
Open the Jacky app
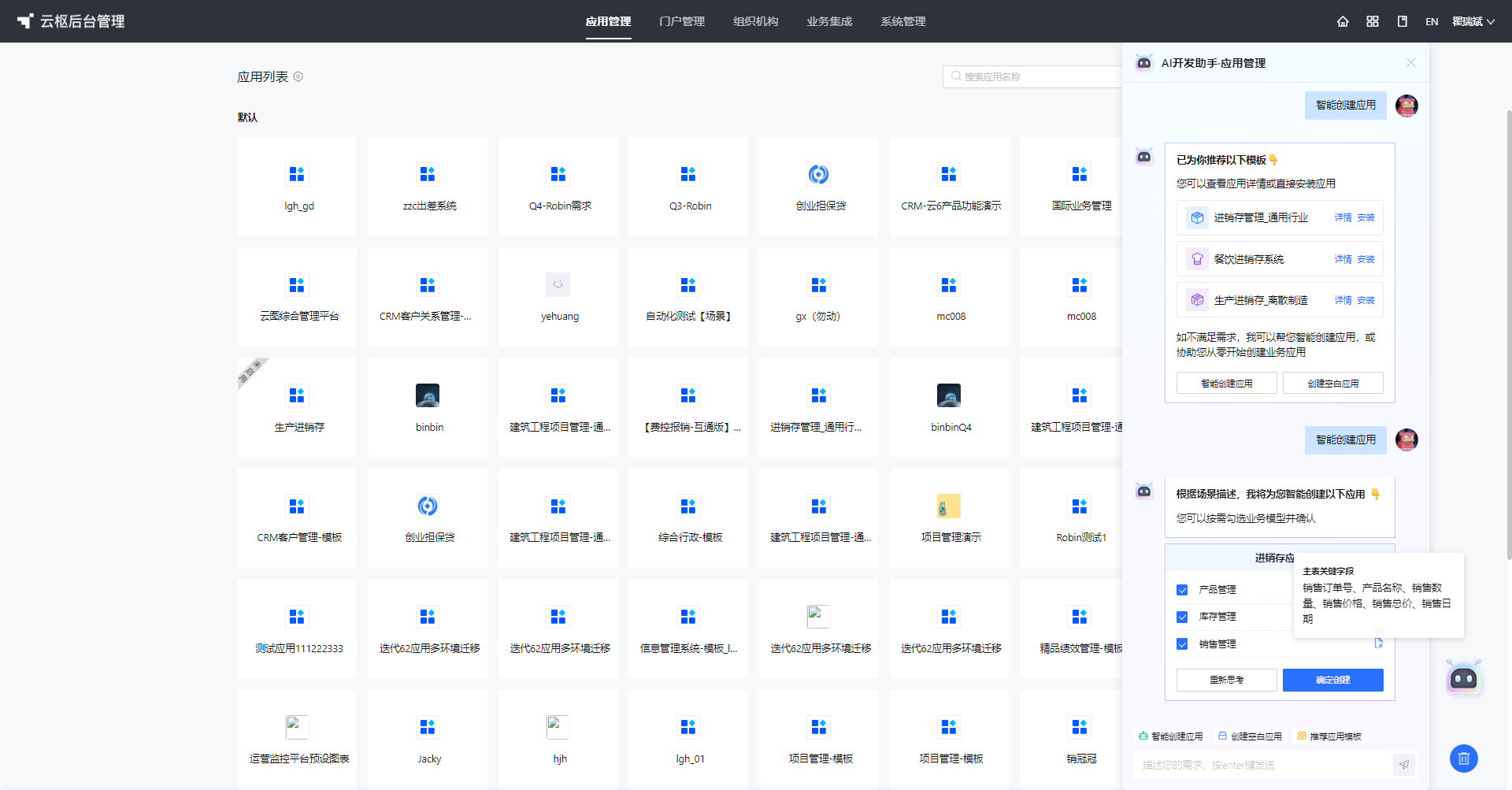pyautogui.click(x=428, y=740)
